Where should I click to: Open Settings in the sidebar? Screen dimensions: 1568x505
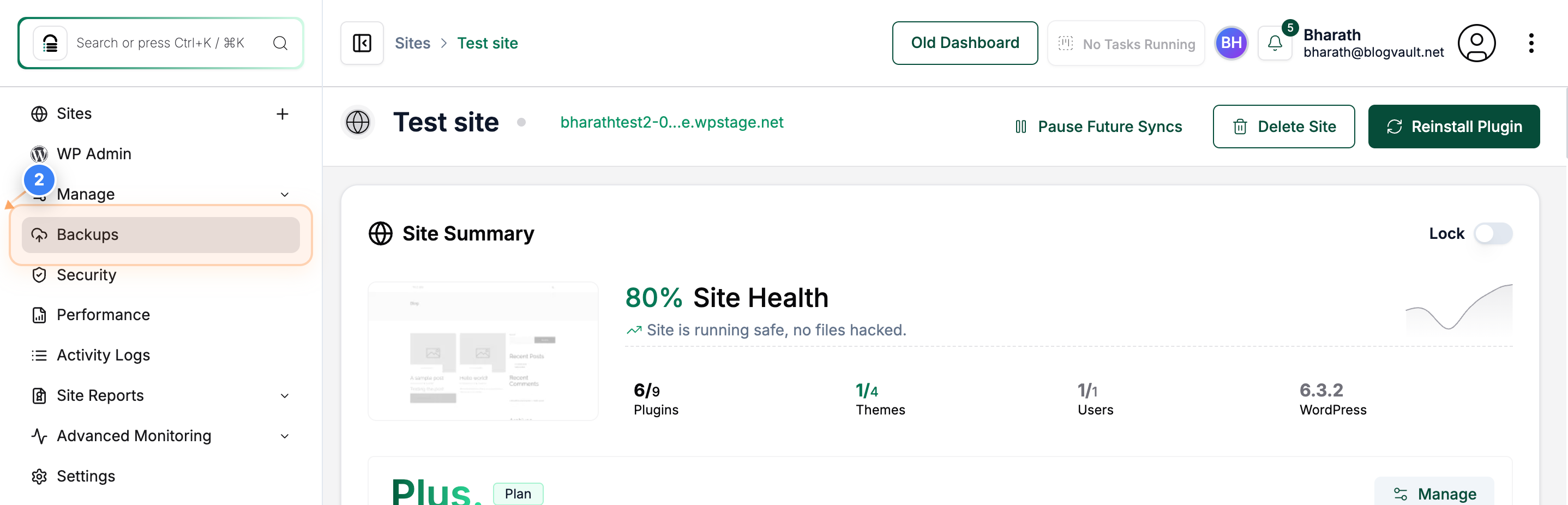86,476
